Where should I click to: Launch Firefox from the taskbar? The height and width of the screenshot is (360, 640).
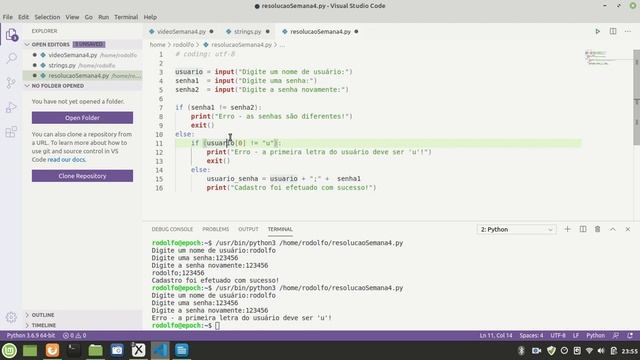pos(52,350)
